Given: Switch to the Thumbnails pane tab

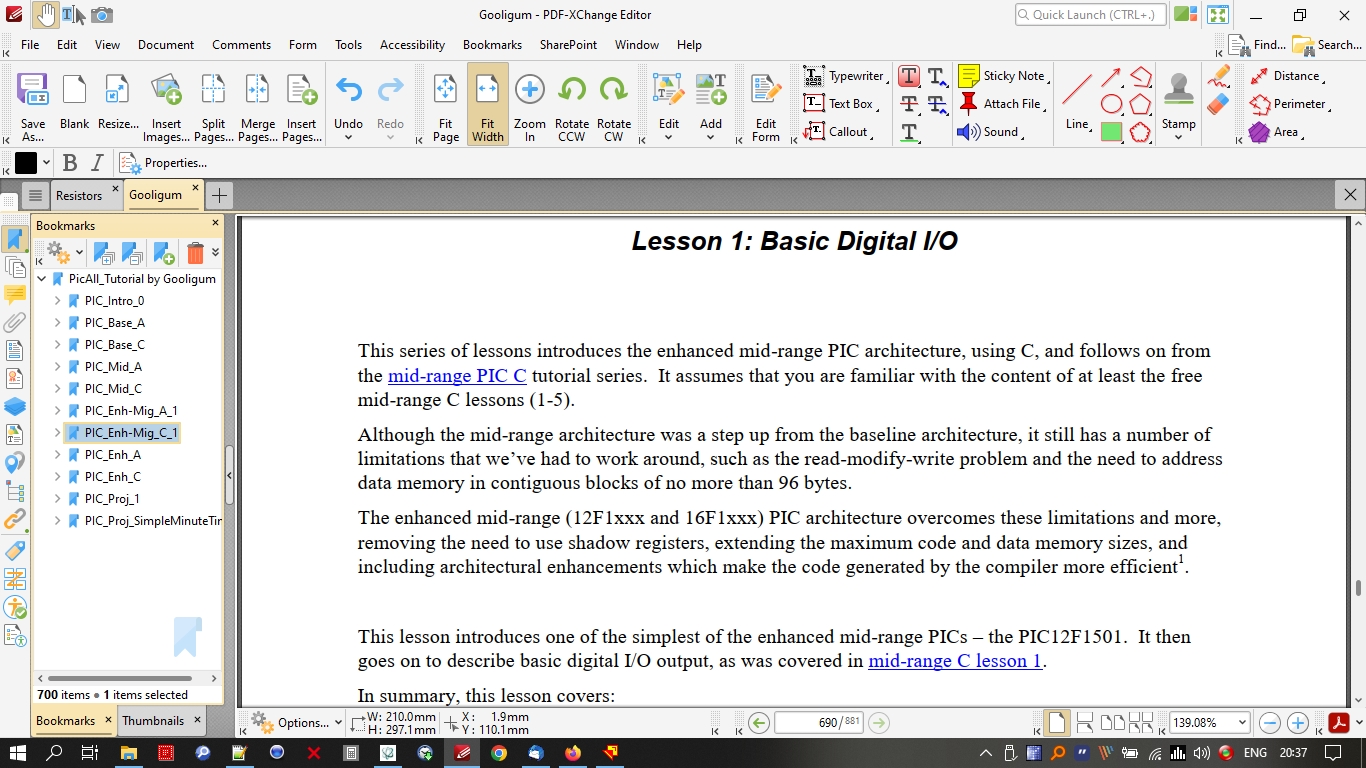Looking at the screenshot, I should [153, 720].
